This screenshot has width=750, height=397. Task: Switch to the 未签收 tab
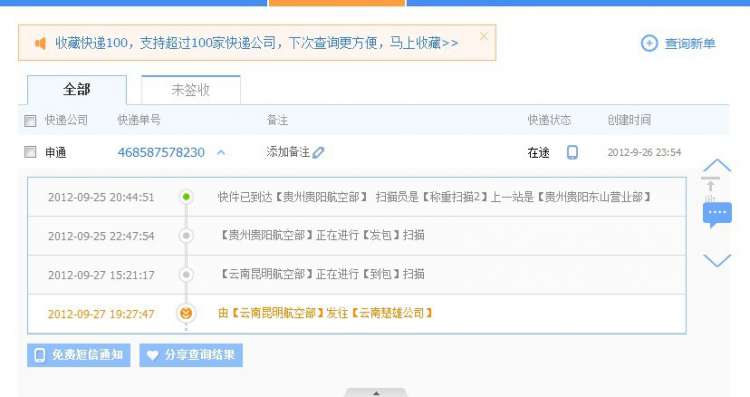tap(191, 90)
